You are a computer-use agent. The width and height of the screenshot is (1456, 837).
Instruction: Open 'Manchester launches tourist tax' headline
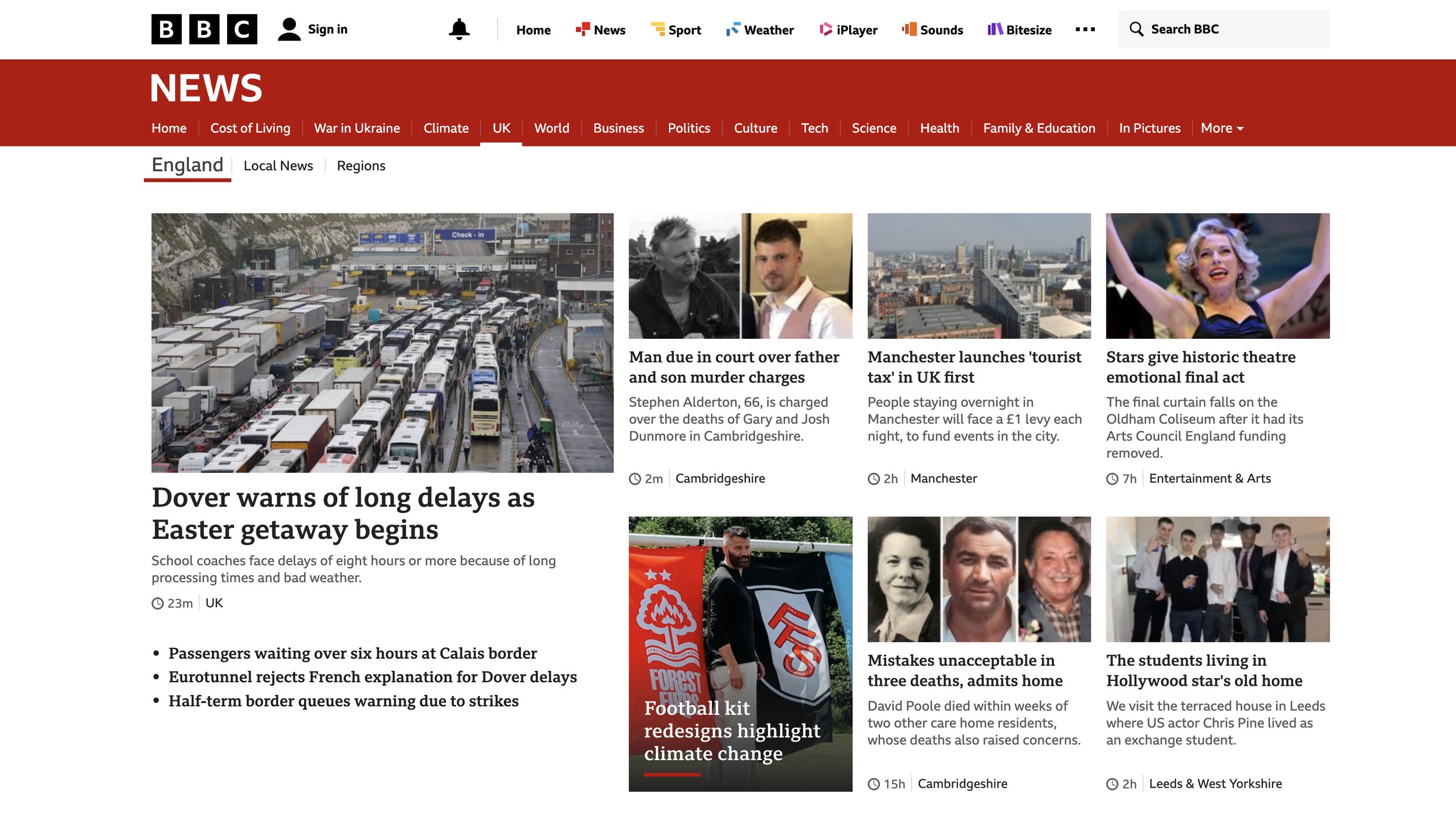[x=974, y=367]
